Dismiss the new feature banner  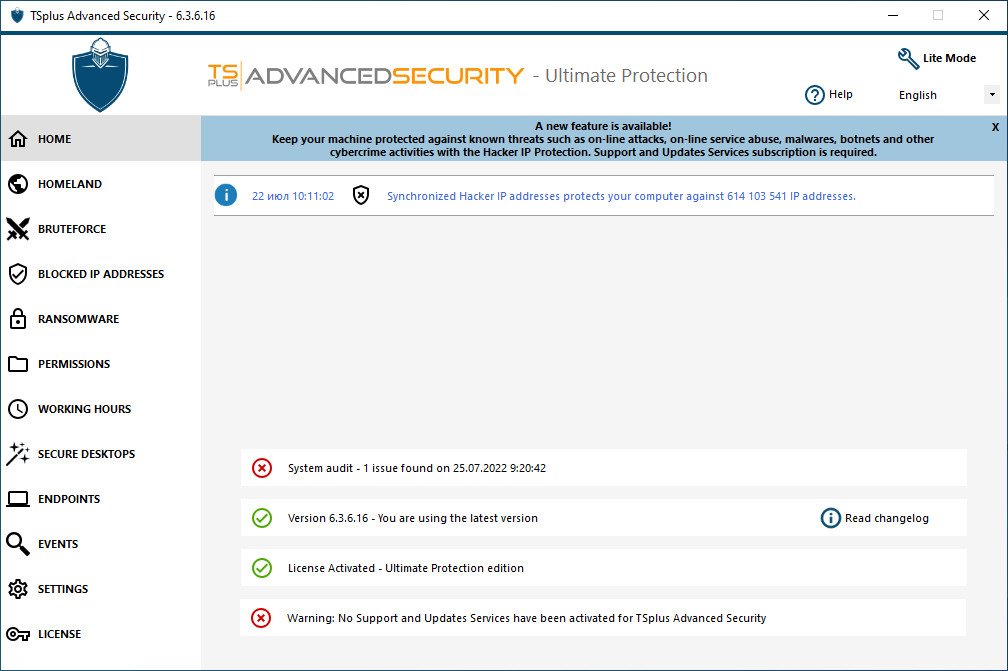[995, 128]
